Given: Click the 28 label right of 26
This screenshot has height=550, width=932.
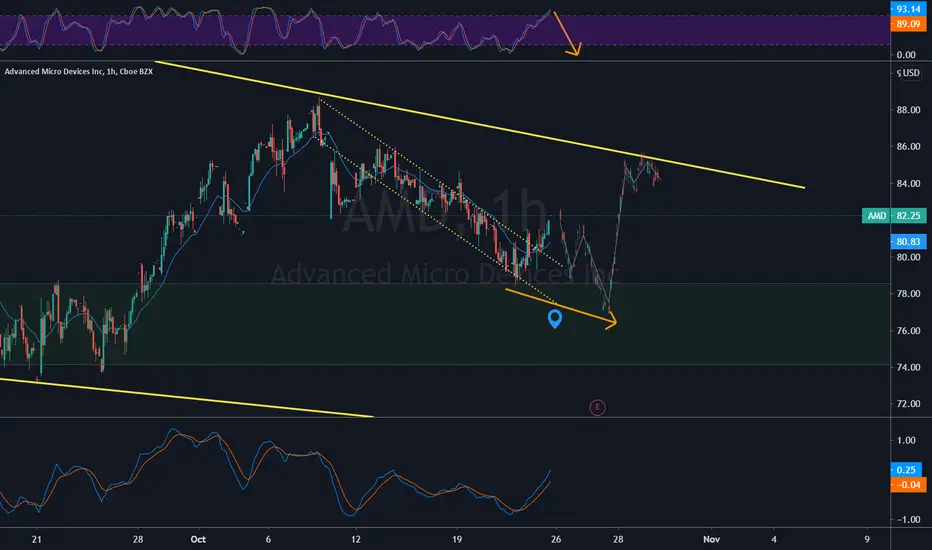Looking at the screenshot, I should [x=618, y=539].
